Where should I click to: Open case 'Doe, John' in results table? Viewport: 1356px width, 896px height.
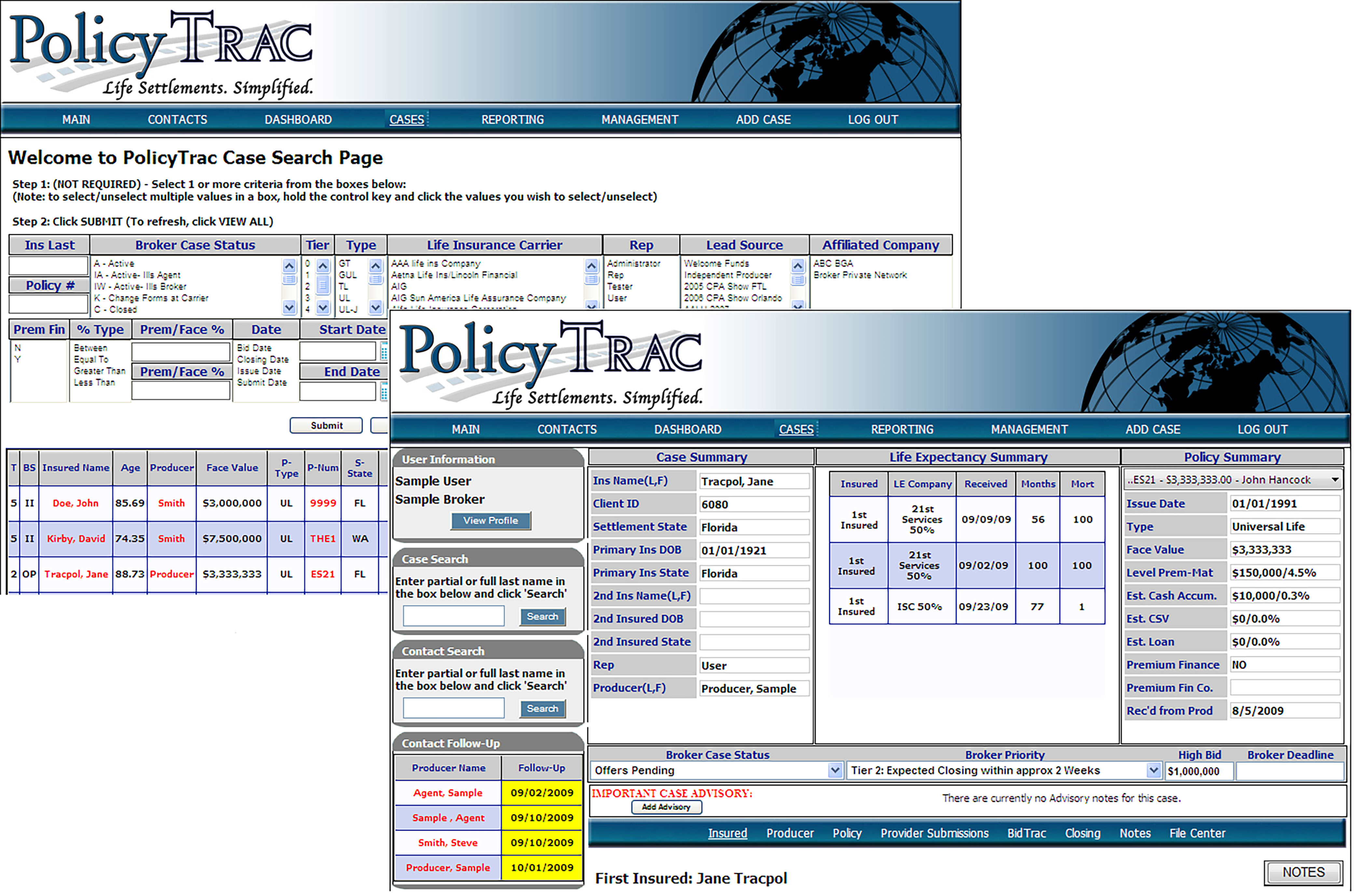[x=75, y=503]
